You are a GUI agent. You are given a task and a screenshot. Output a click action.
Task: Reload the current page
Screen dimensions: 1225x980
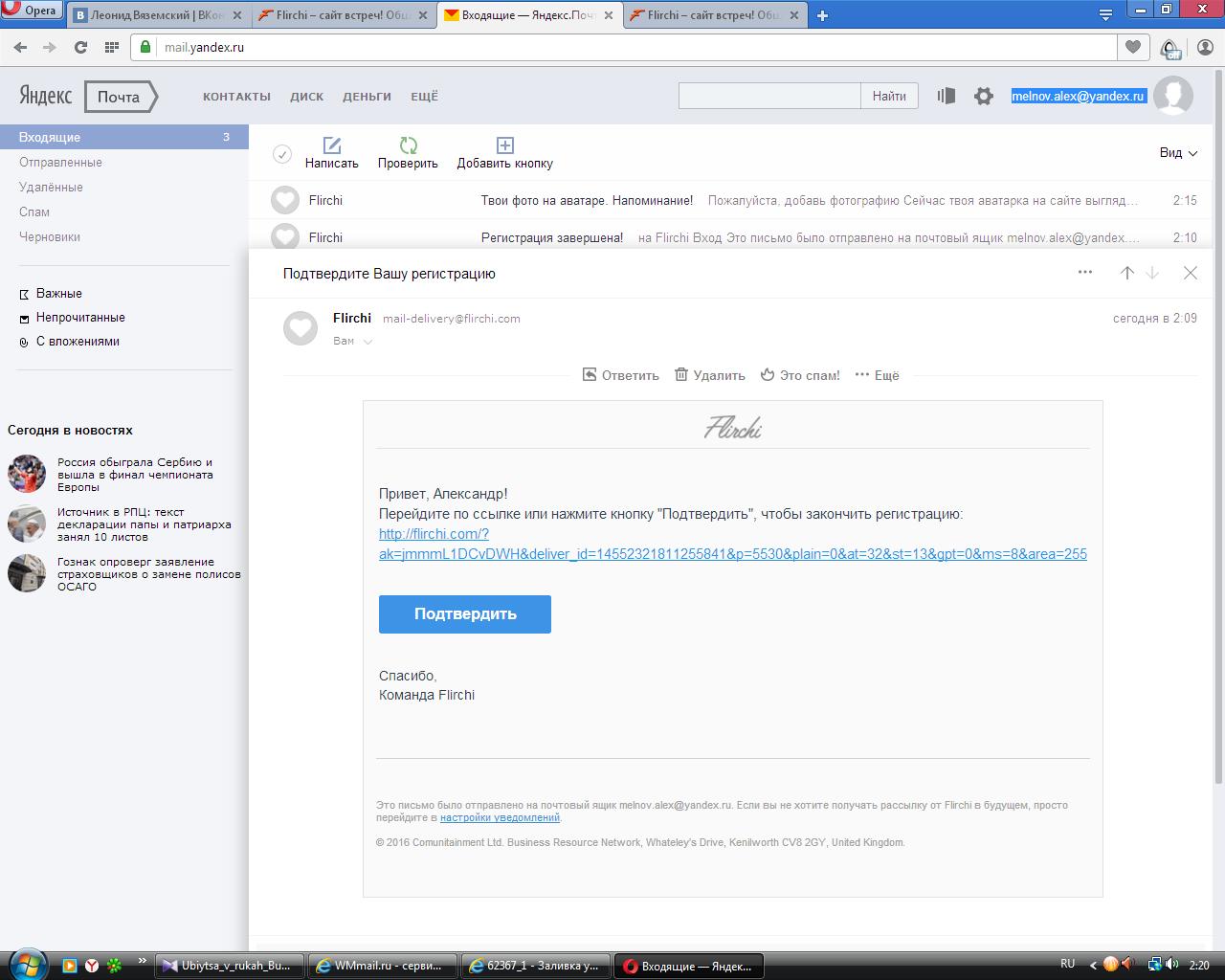(x=80, y=47)
